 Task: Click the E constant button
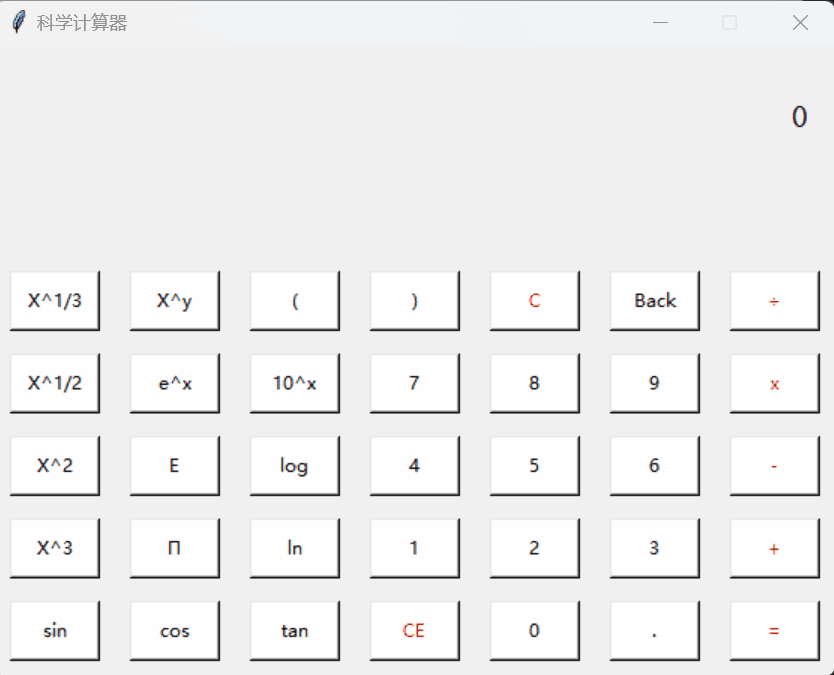[175, 466]
